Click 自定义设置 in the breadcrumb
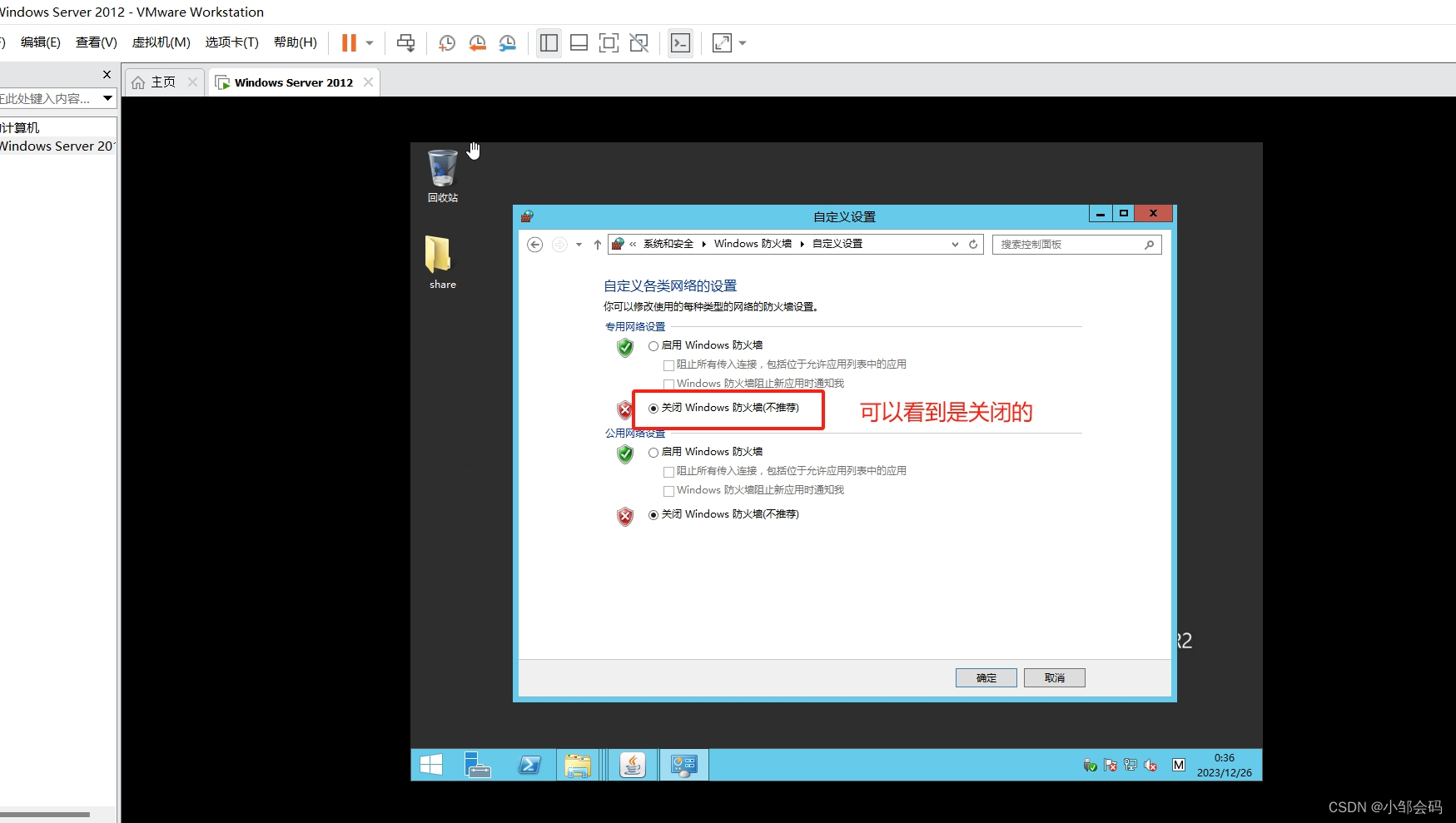This screenshot has height=823, width=1456. click(x=837, y=244)
